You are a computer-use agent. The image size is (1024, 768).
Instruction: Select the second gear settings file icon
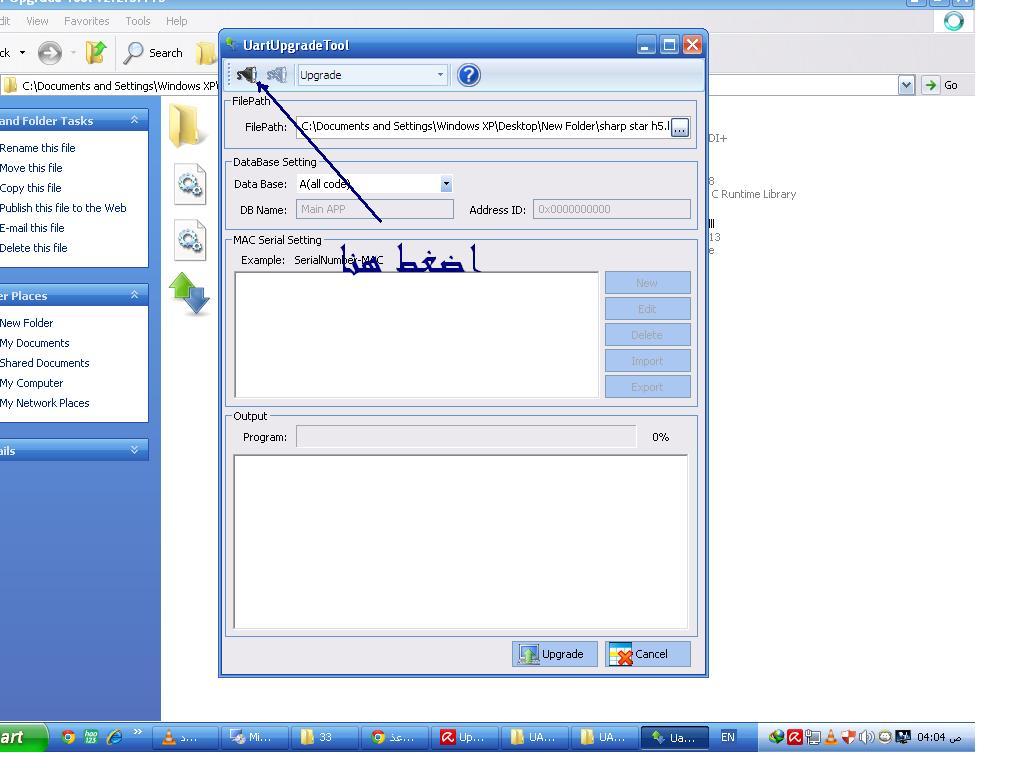(190, 240)
